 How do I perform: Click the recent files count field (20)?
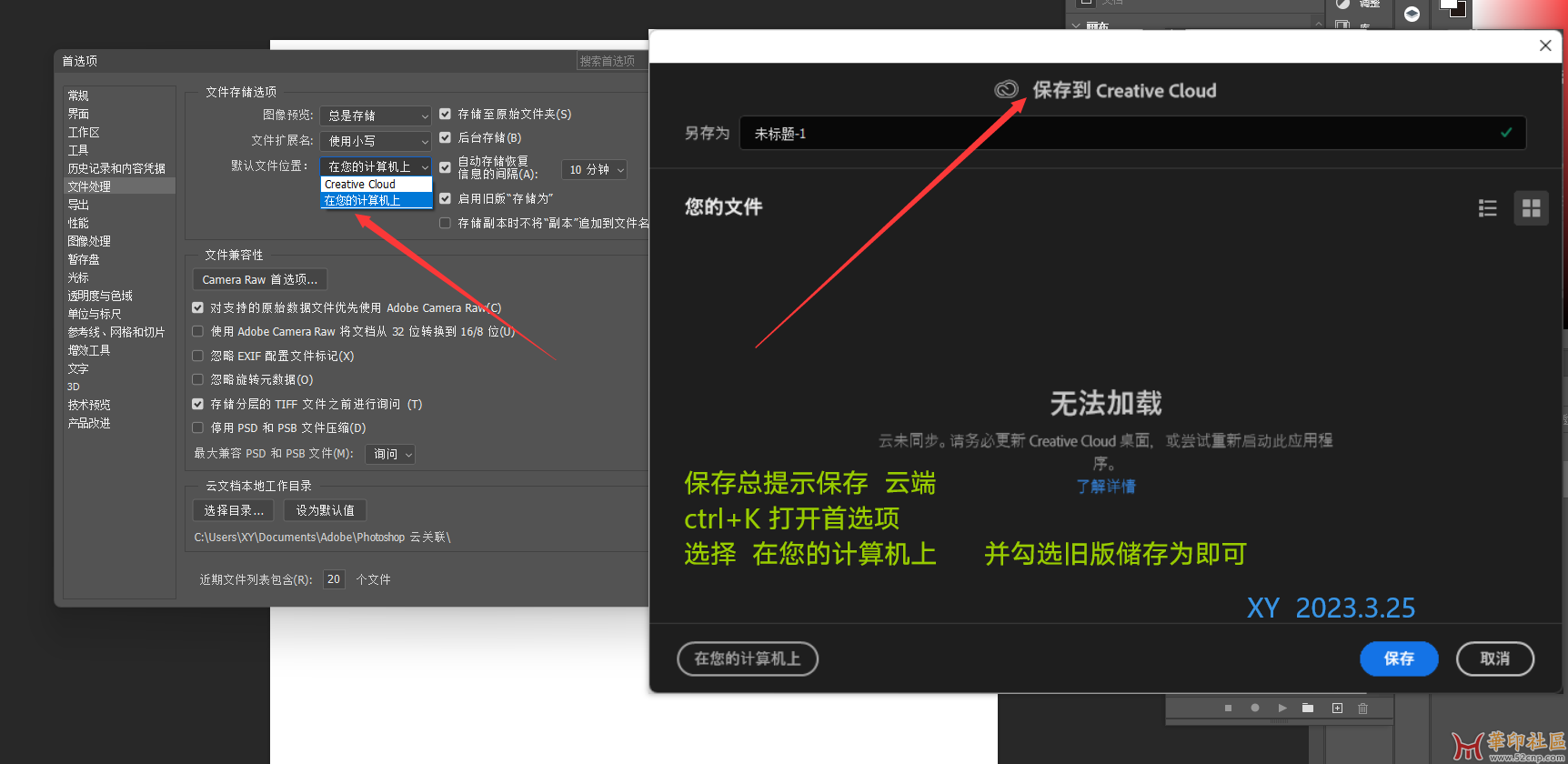coord(334,579)
